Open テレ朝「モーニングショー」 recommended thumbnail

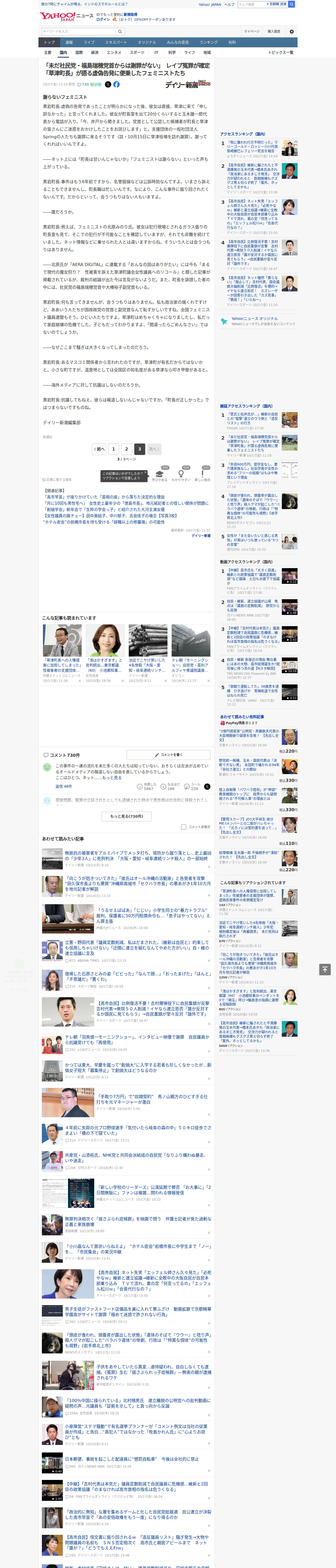191,640
